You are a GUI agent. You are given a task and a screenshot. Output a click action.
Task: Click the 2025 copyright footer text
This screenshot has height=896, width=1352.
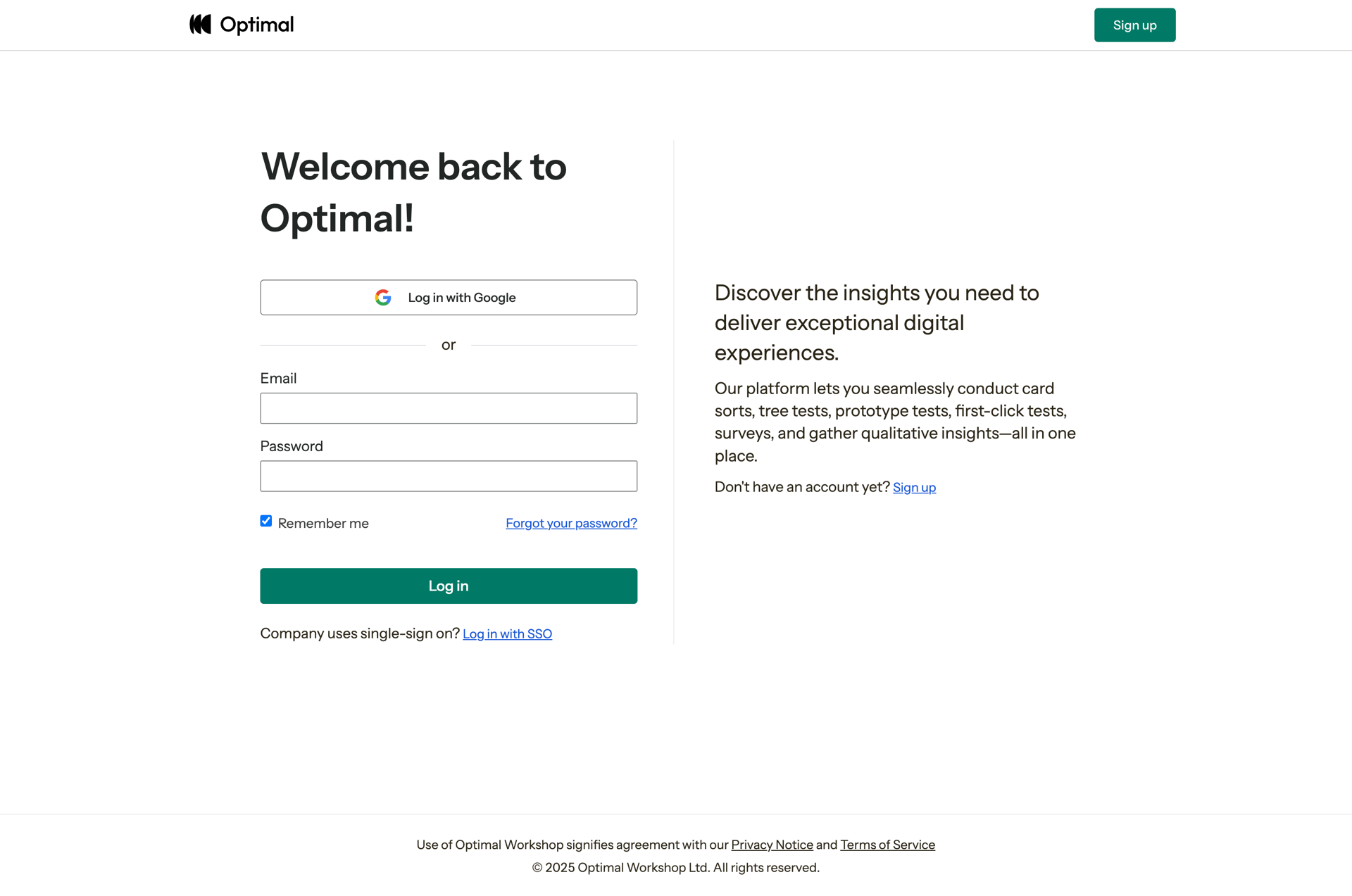click(675, 868)
